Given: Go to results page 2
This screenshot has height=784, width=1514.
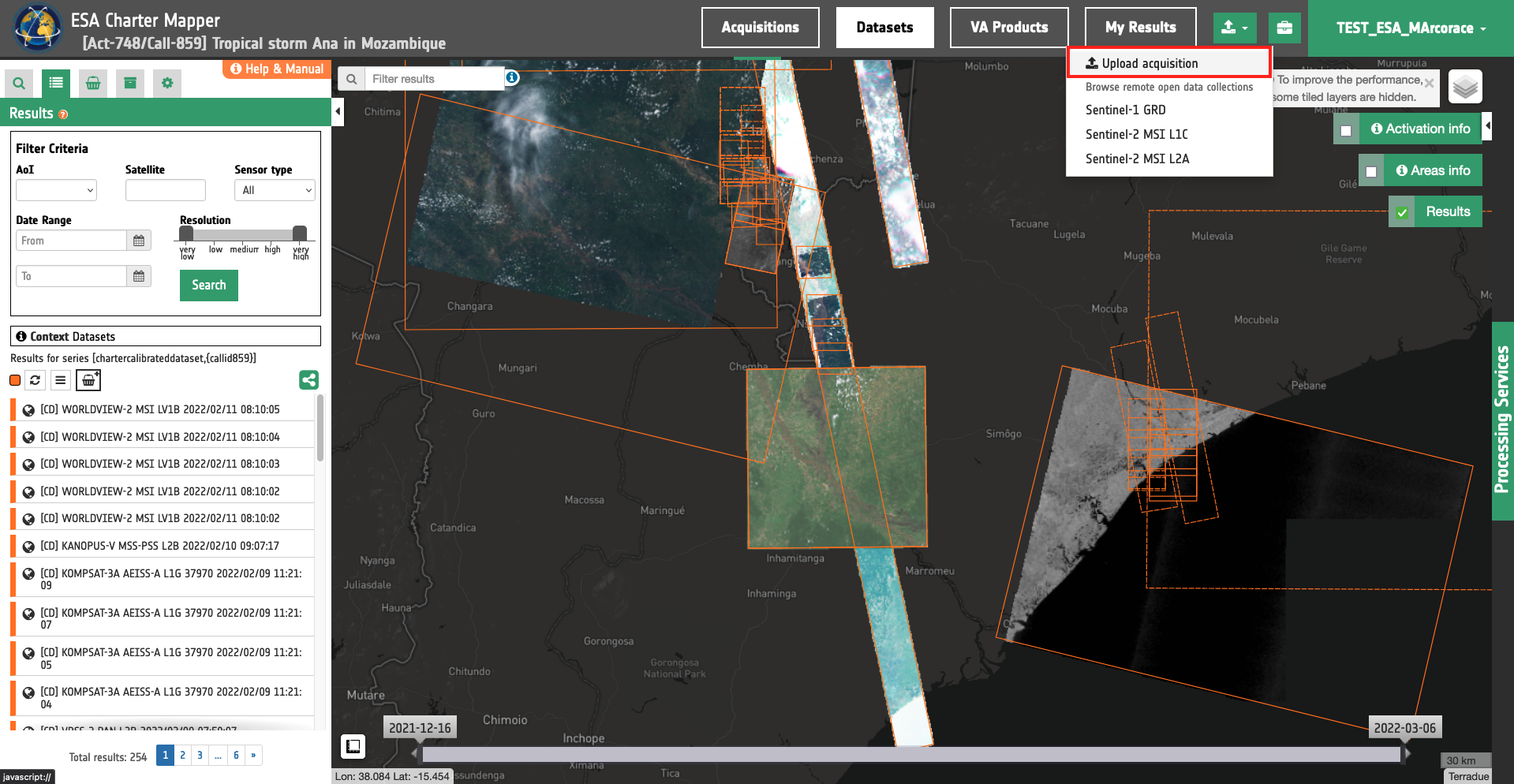Looking at the screenshot, I should click(183, 756).
